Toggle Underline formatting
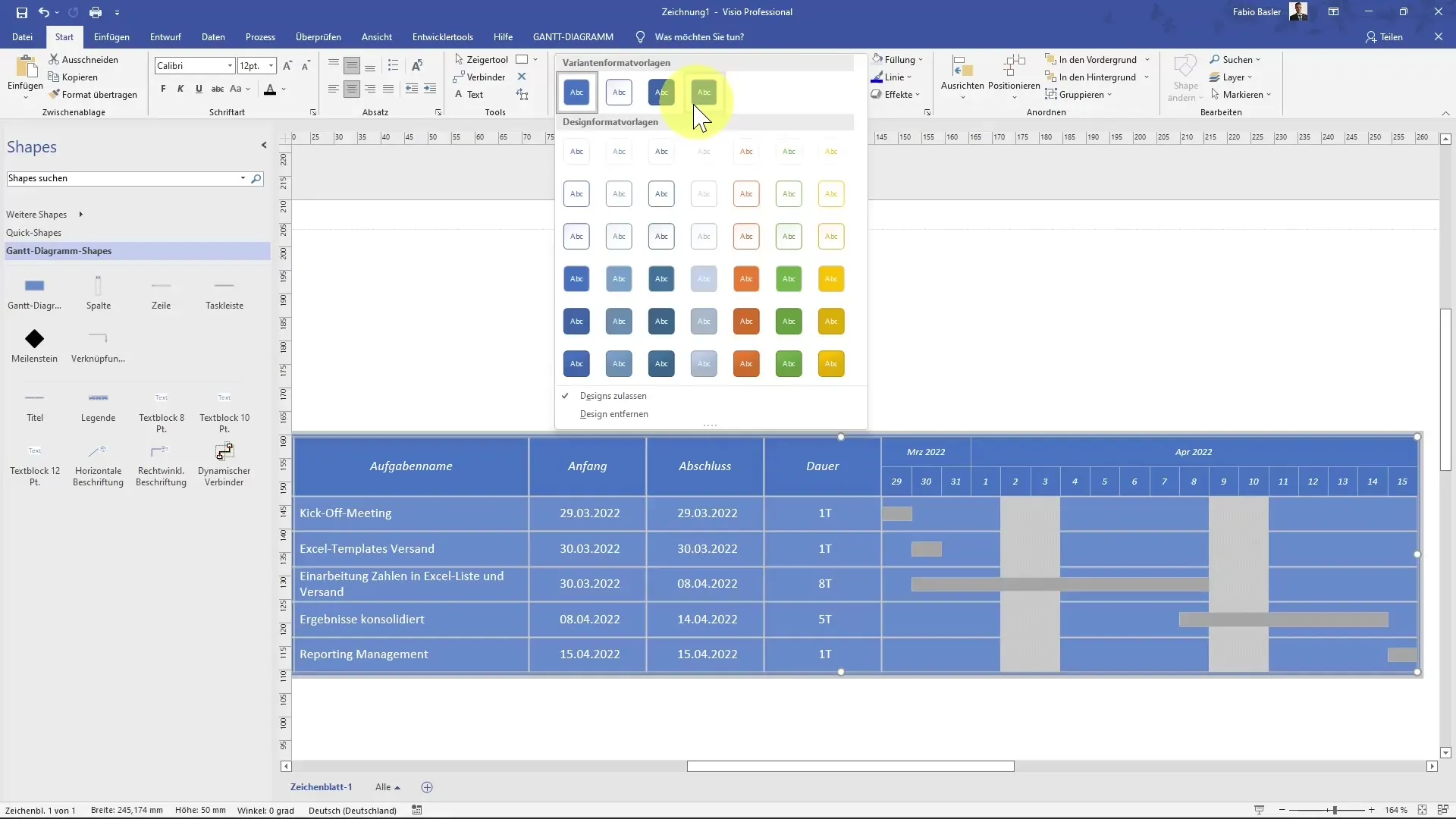Screen dimensions: 1456x819 click(199, 89)
